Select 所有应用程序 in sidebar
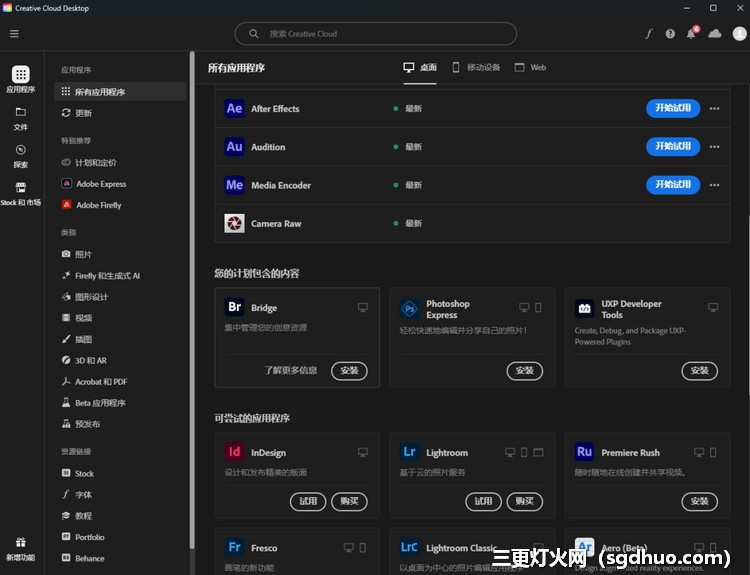Image resolution: width=750 pixels, height=575 pixels. point(120,91)
